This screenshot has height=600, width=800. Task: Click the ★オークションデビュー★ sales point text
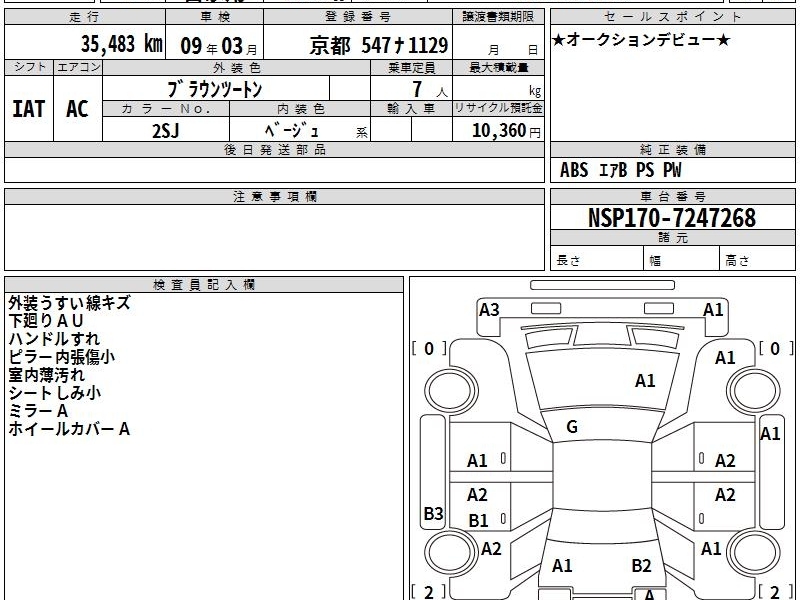tap(640, 40)
